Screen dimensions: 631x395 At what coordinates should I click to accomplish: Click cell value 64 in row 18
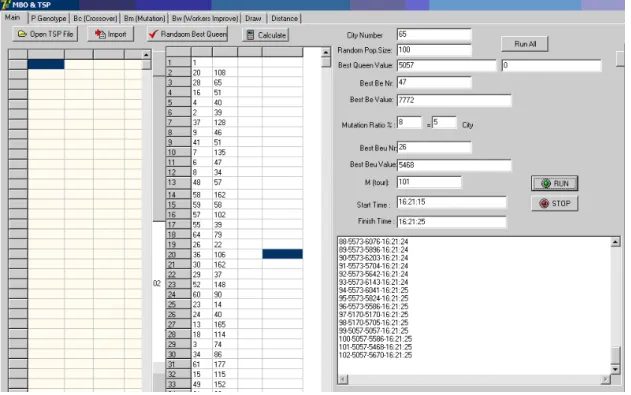pos(196,235)
